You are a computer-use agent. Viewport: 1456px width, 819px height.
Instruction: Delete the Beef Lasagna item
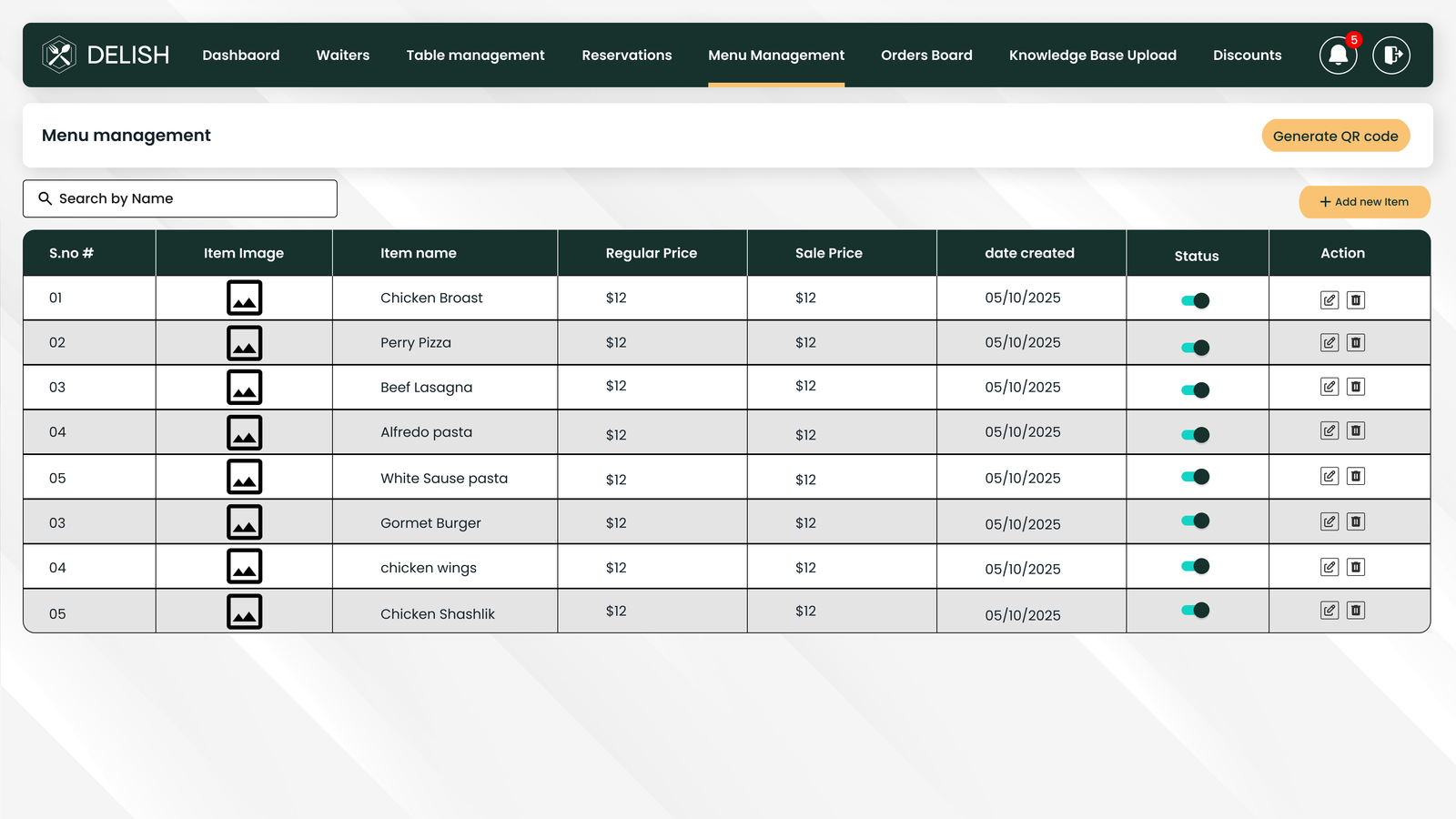1356,387
